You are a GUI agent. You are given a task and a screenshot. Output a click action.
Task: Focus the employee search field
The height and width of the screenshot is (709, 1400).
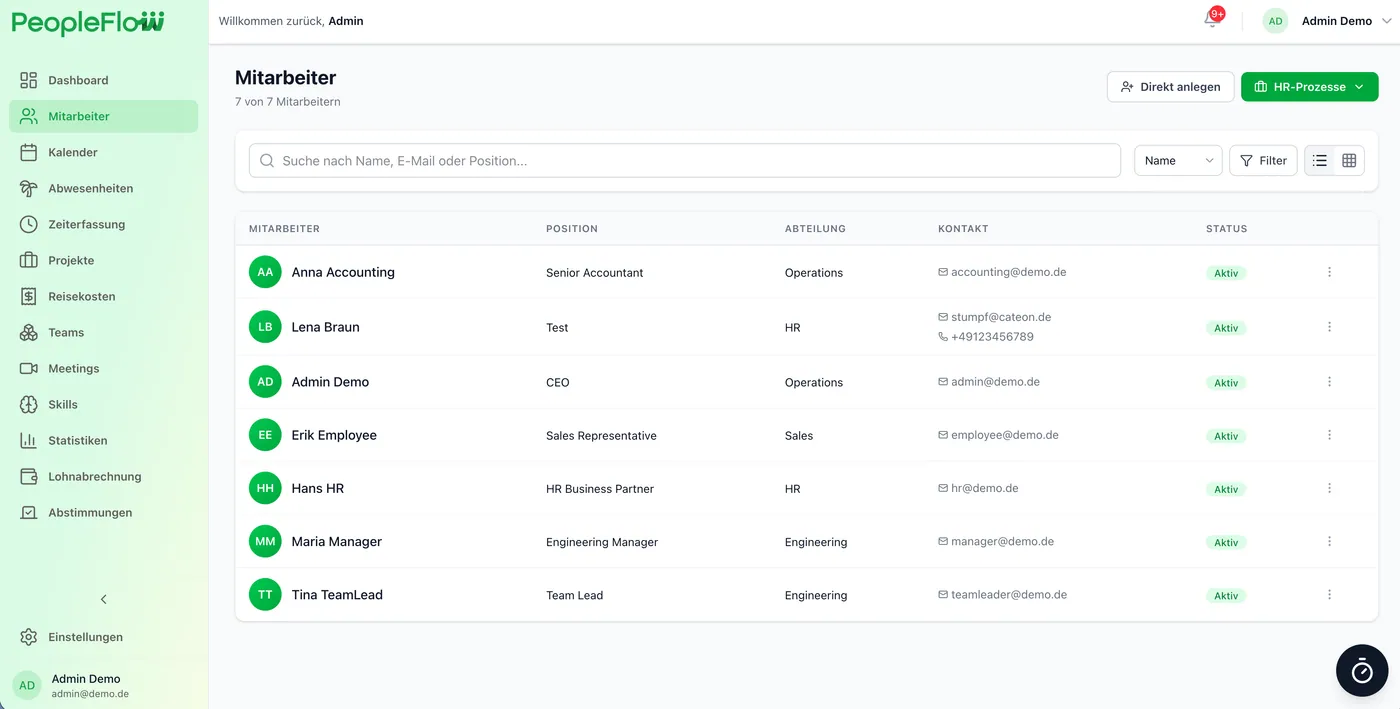point(685,160)
